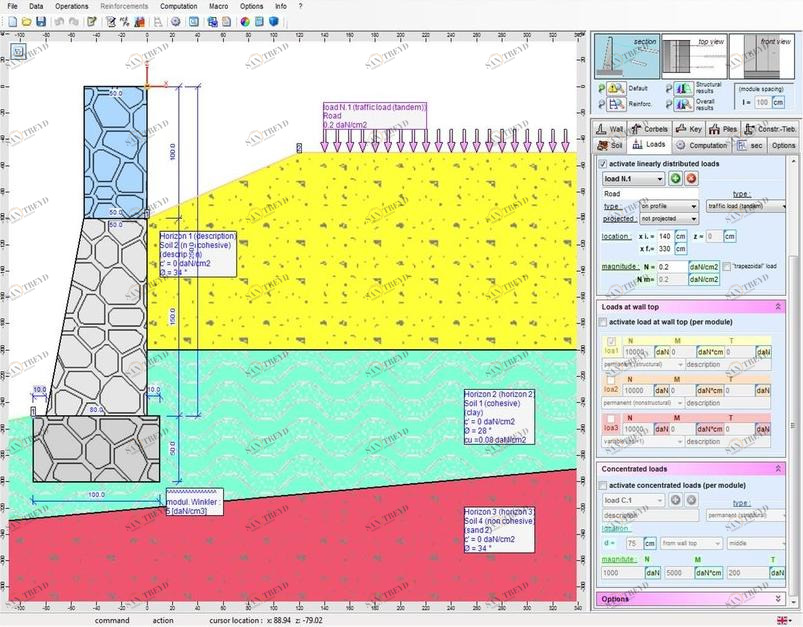Click the x i. location input field
The image size is (803, 627).
coord(665,237)
